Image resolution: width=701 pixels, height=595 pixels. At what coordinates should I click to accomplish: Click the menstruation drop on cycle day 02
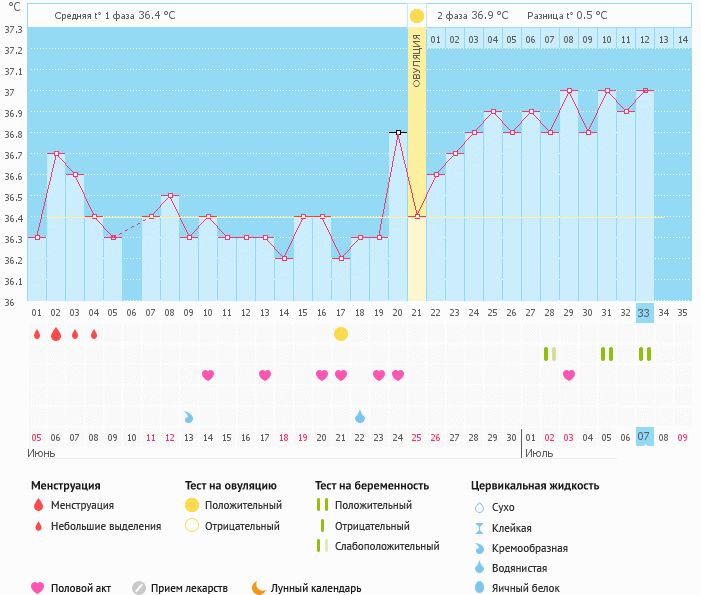[56, 334]
